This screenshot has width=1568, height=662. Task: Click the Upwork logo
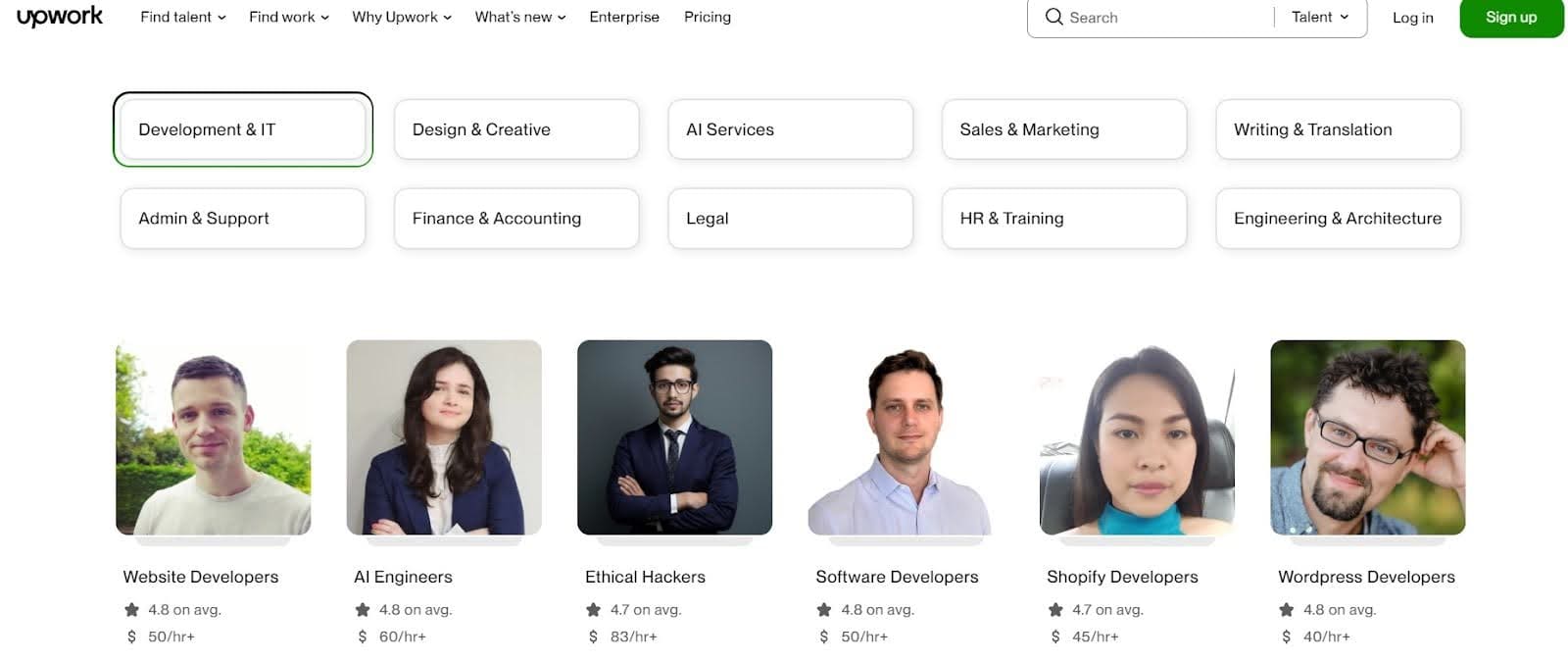click(59, 16)
